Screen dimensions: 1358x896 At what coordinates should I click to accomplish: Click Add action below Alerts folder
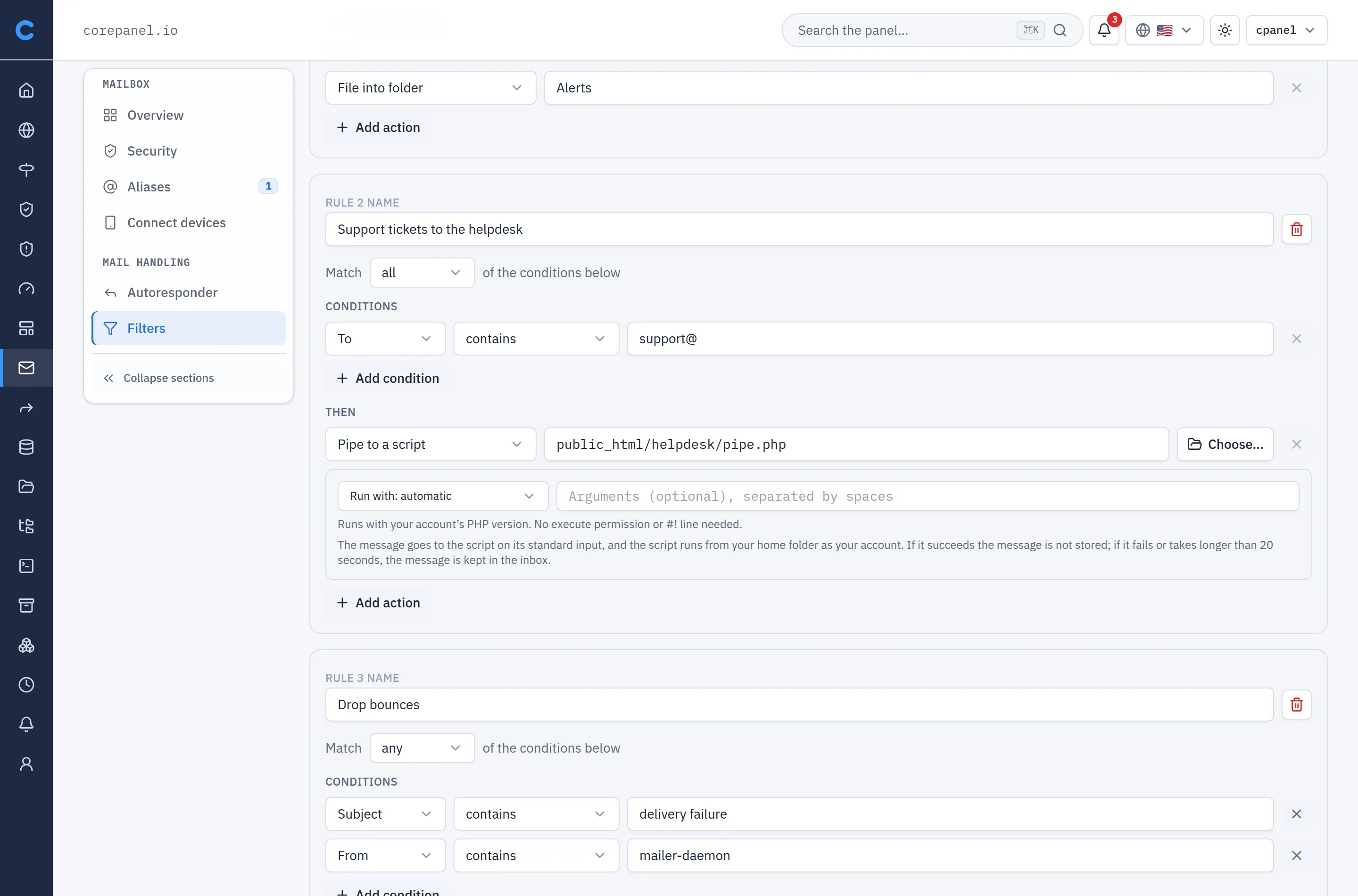[378, 127]
